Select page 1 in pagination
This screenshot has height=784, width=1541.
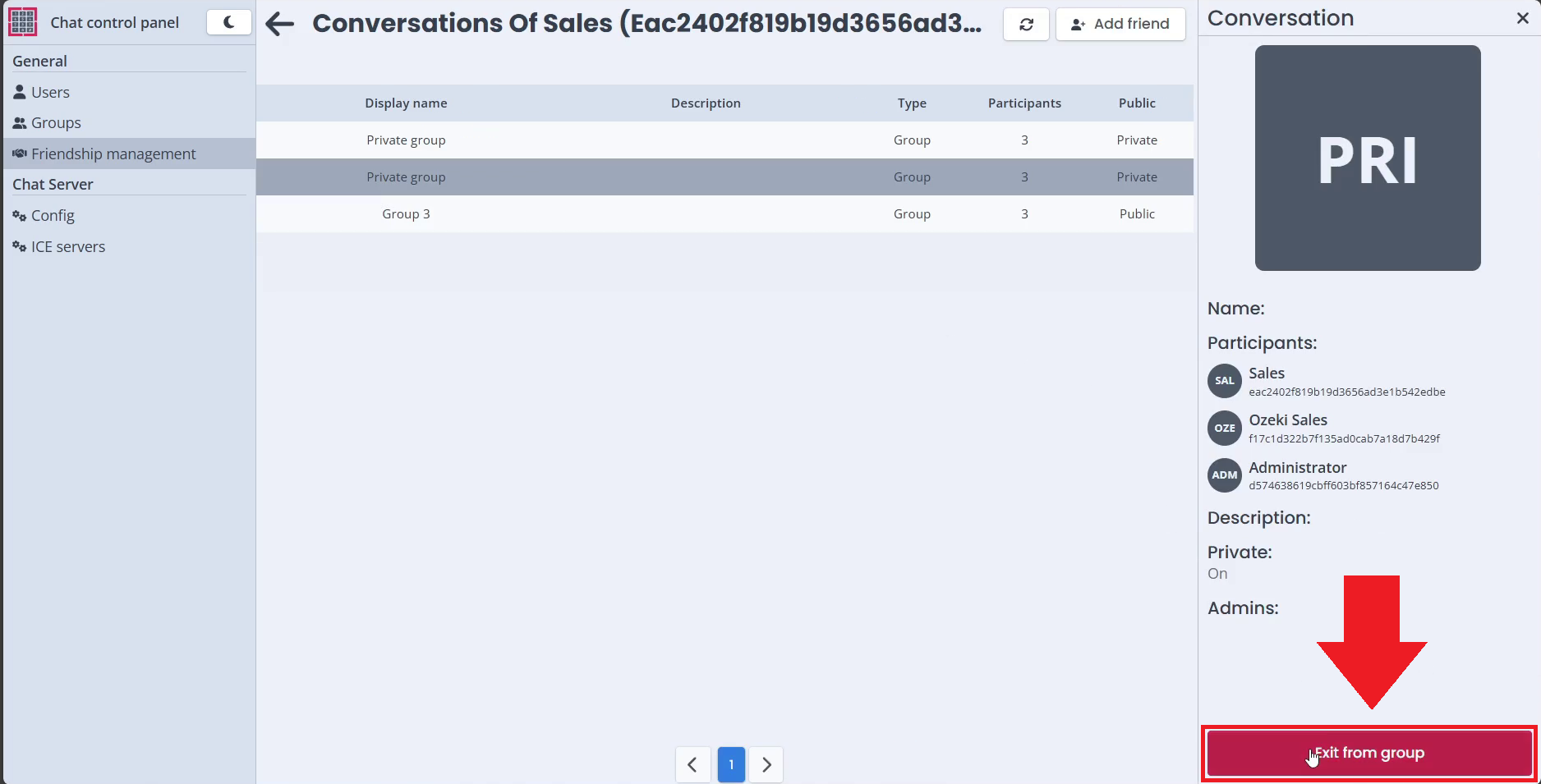click(x=731, y=764)
